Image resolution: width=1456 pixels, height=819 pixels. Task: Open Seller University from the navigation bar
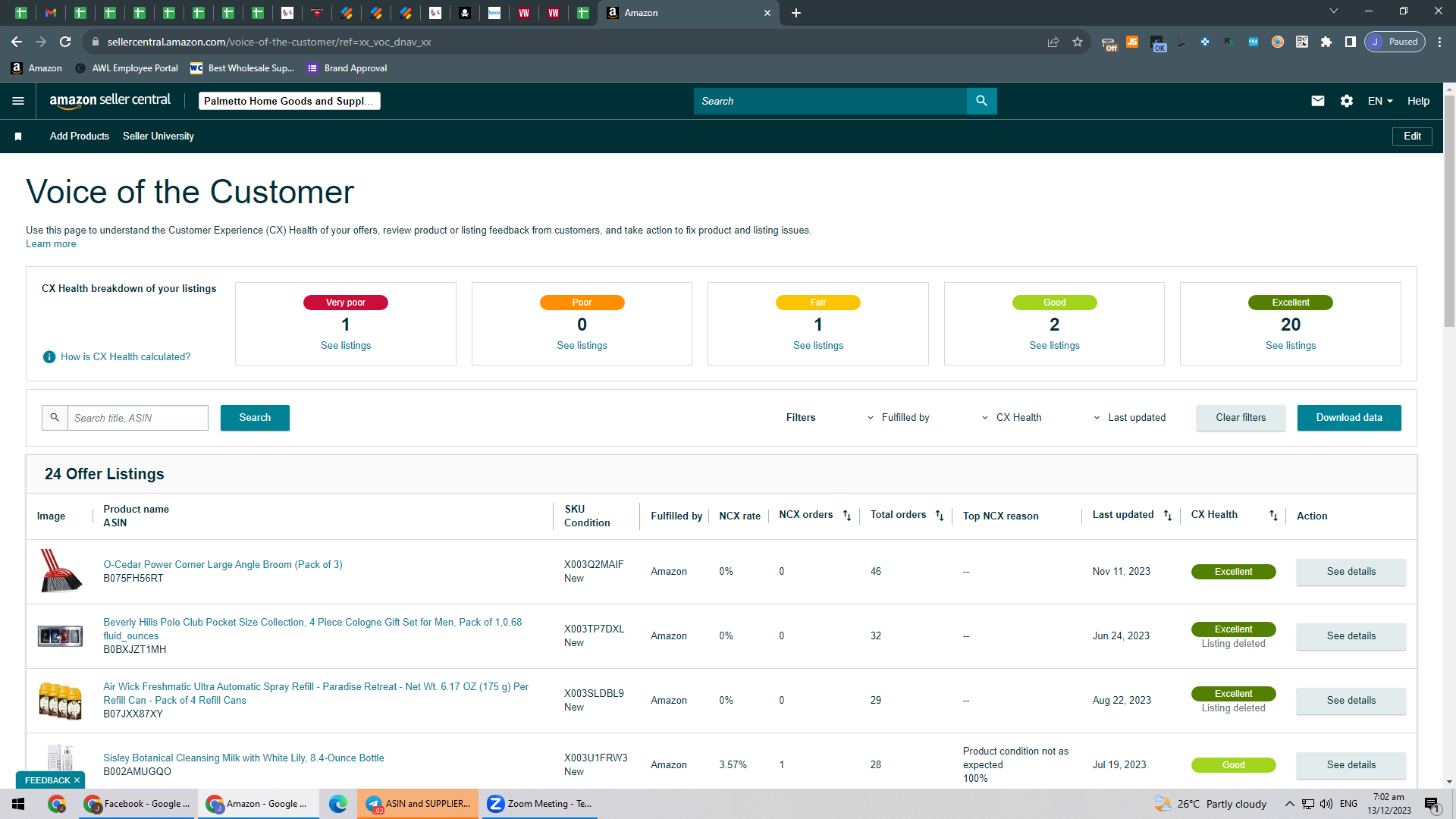pos(158,136)
